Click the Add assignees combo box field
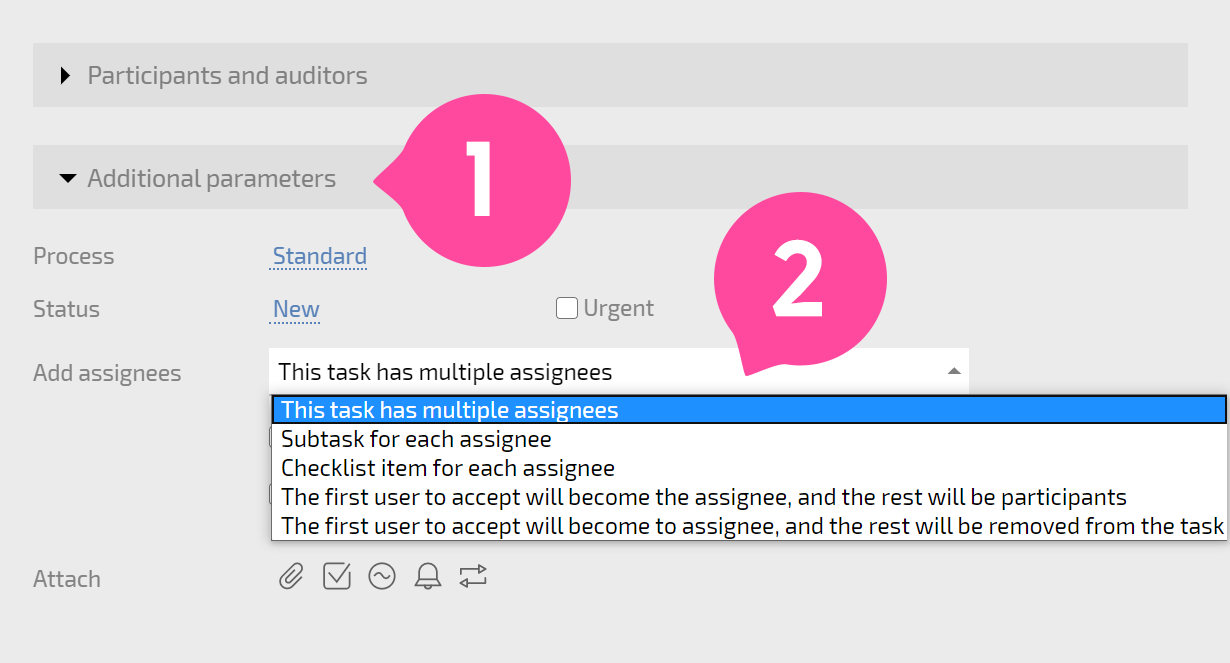Viewport: 1230px width, 663px height. tap(619, 372)
